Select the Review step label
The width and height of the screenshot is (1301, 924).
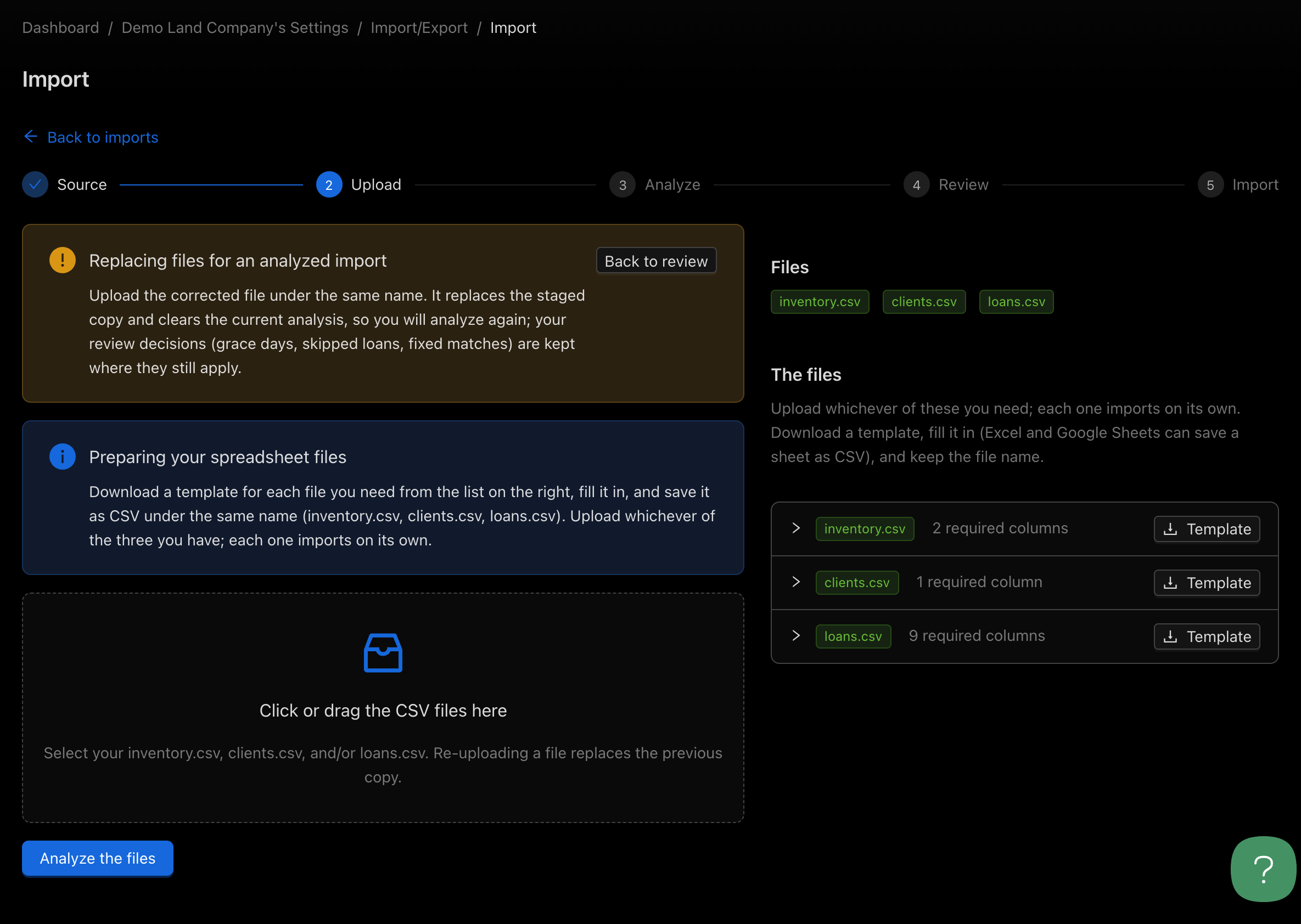click(963, 184)
